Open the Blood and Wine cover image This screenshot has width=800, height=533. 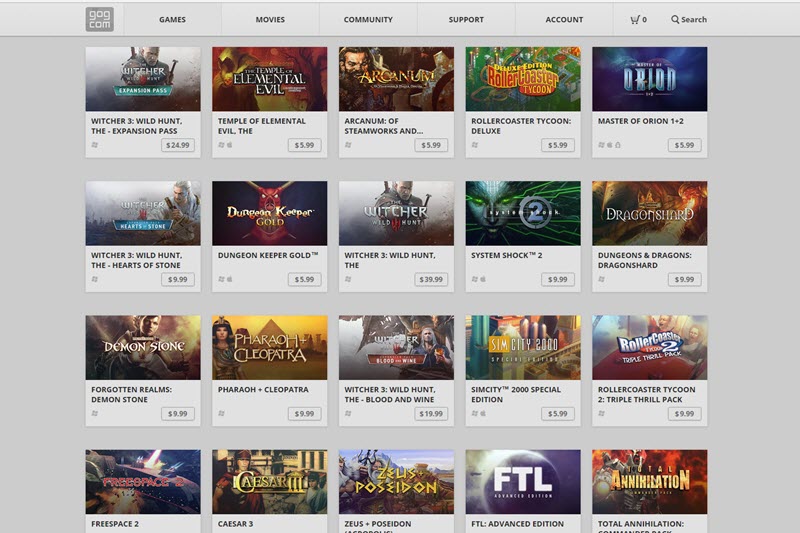coord(396,347)
